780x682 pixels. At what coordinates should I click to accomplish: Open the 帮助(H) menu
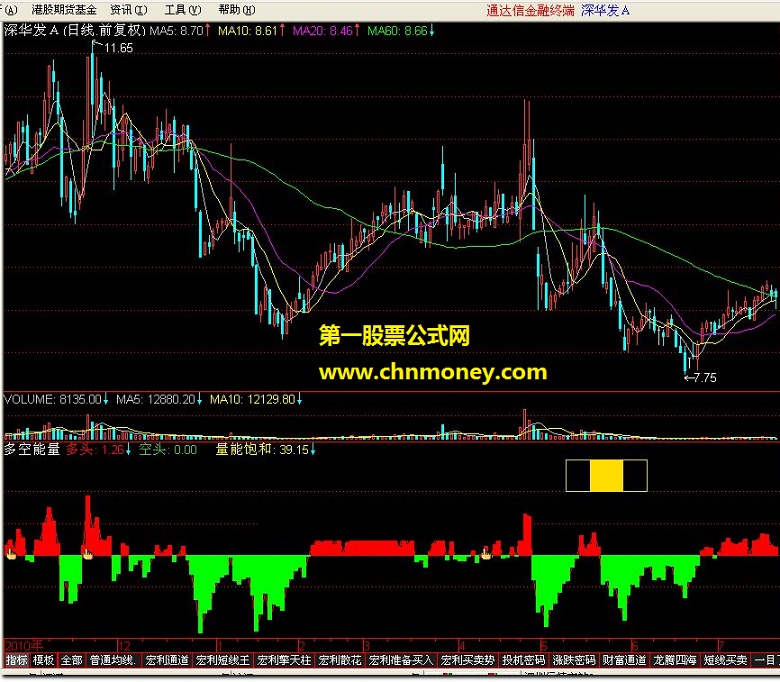(237, 10)
